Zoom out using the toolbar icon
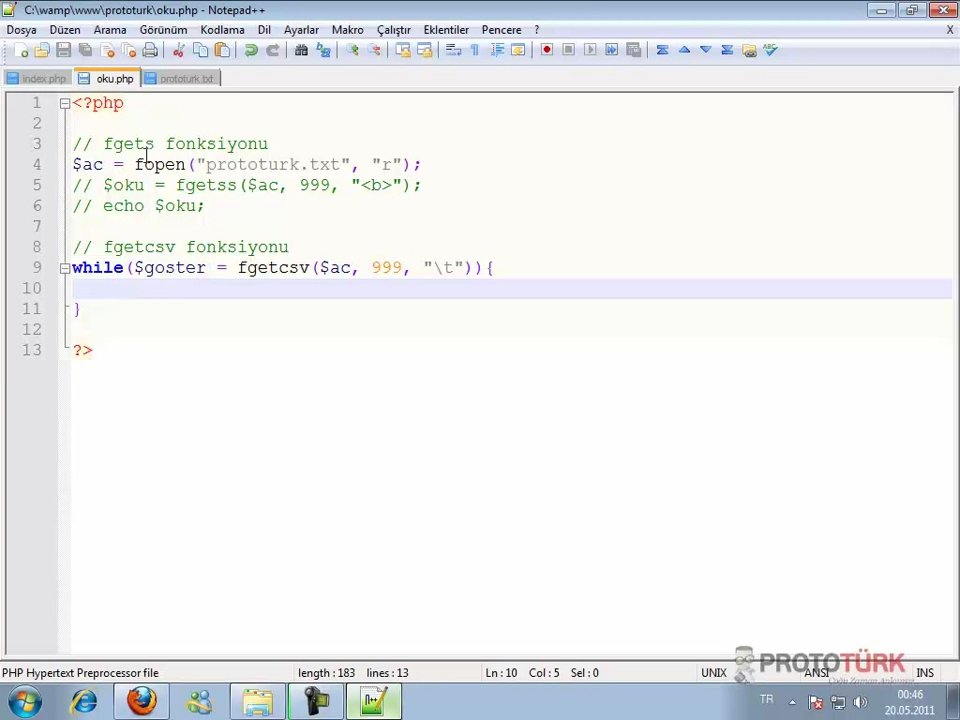Viewport: 960px width, 720px height. coord(373,51)
